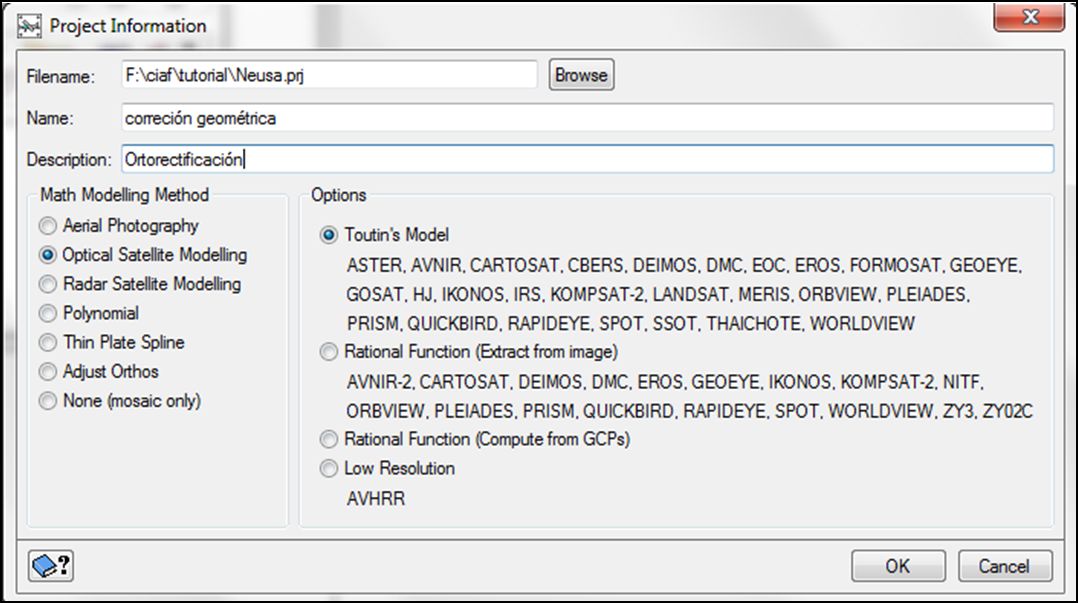This screenshot has width=1078, height=603.
Task: Click into the Description field
Action: click(x=588, y=160)
